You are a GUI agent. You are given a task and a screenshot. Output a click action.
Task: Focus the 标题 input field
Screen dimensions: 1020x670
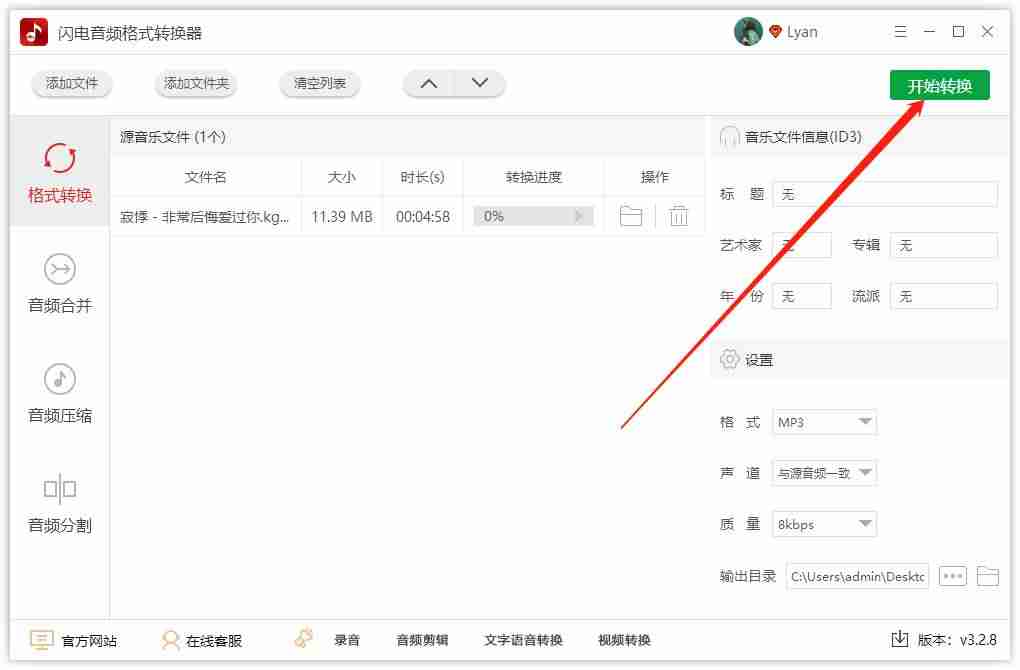pyautogui.click(x=885, y=194)
